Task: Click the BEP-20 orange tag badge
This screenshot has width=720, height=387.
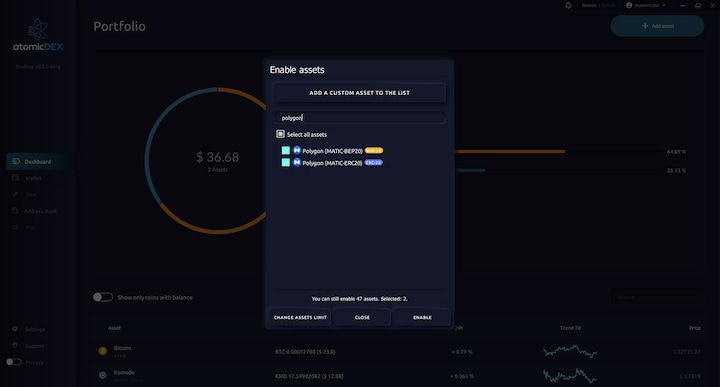Action: click(x=374, y=151)
